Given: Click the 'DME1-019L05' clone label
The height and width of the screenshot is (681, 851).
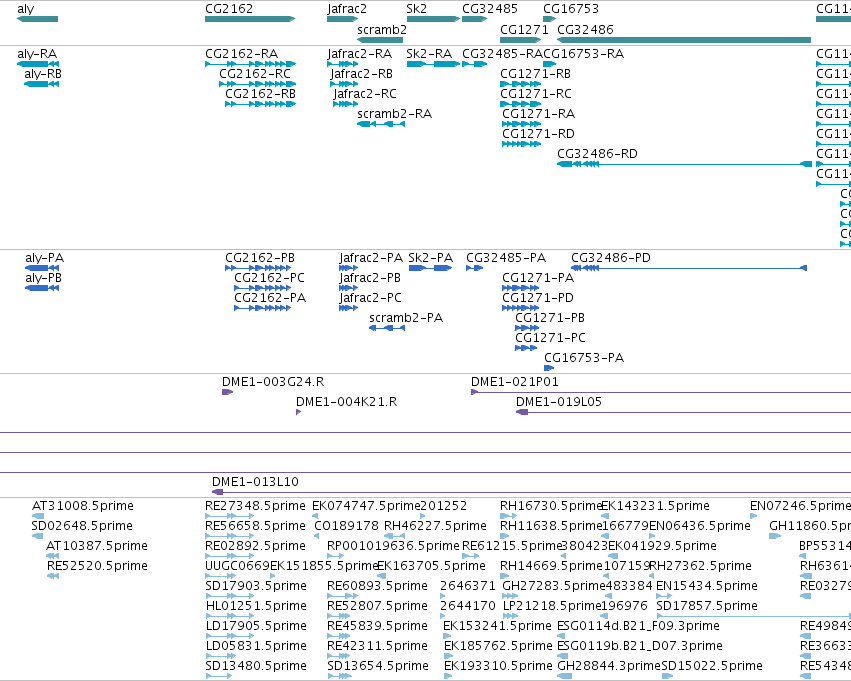Looking at the screenshot, I should [558, 402].
